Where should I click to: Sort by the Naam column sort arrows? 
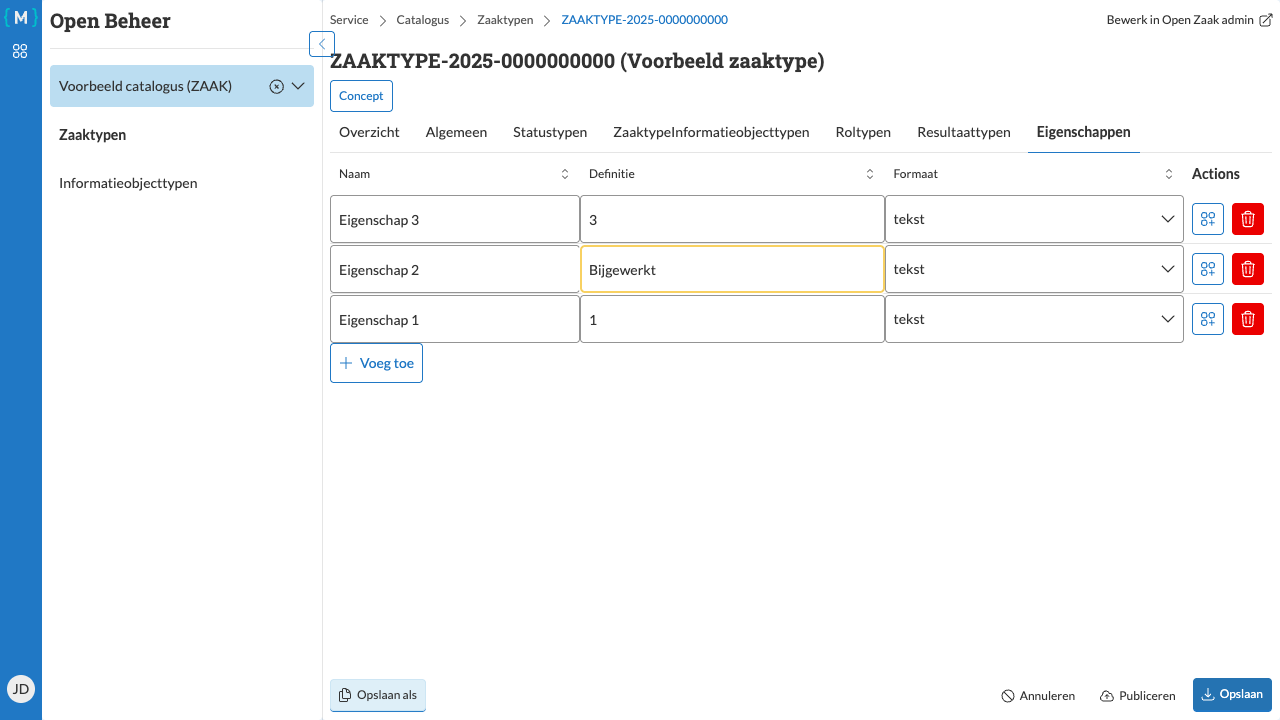coord(565,174)
